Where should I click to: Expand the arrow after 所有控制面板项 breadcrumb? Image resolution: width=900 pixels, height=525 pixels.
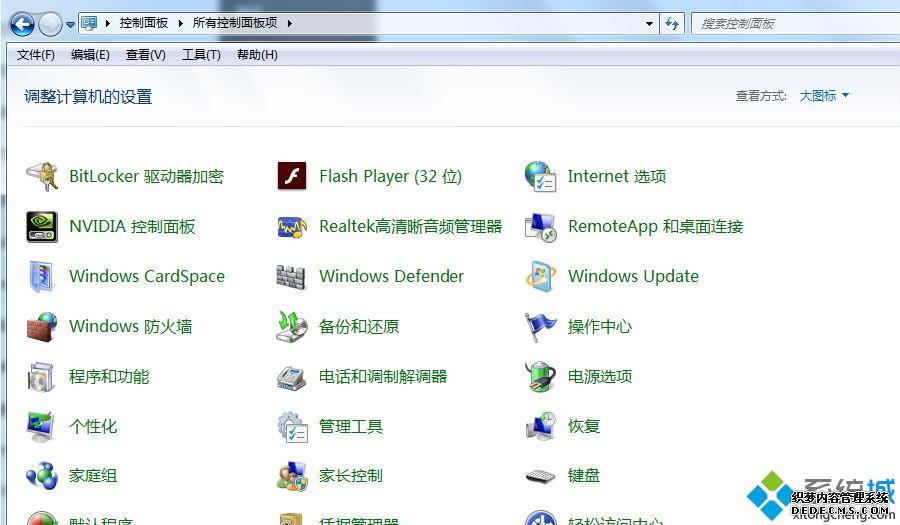tap(289, 23)
